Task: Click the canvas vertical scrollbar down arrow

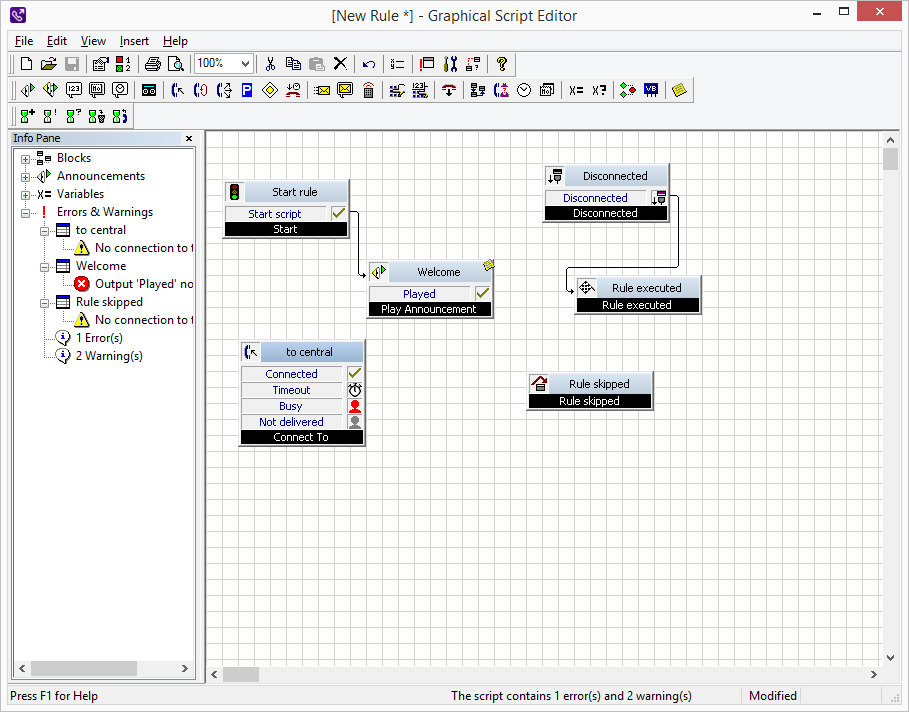Action: (x=890, y=657)
